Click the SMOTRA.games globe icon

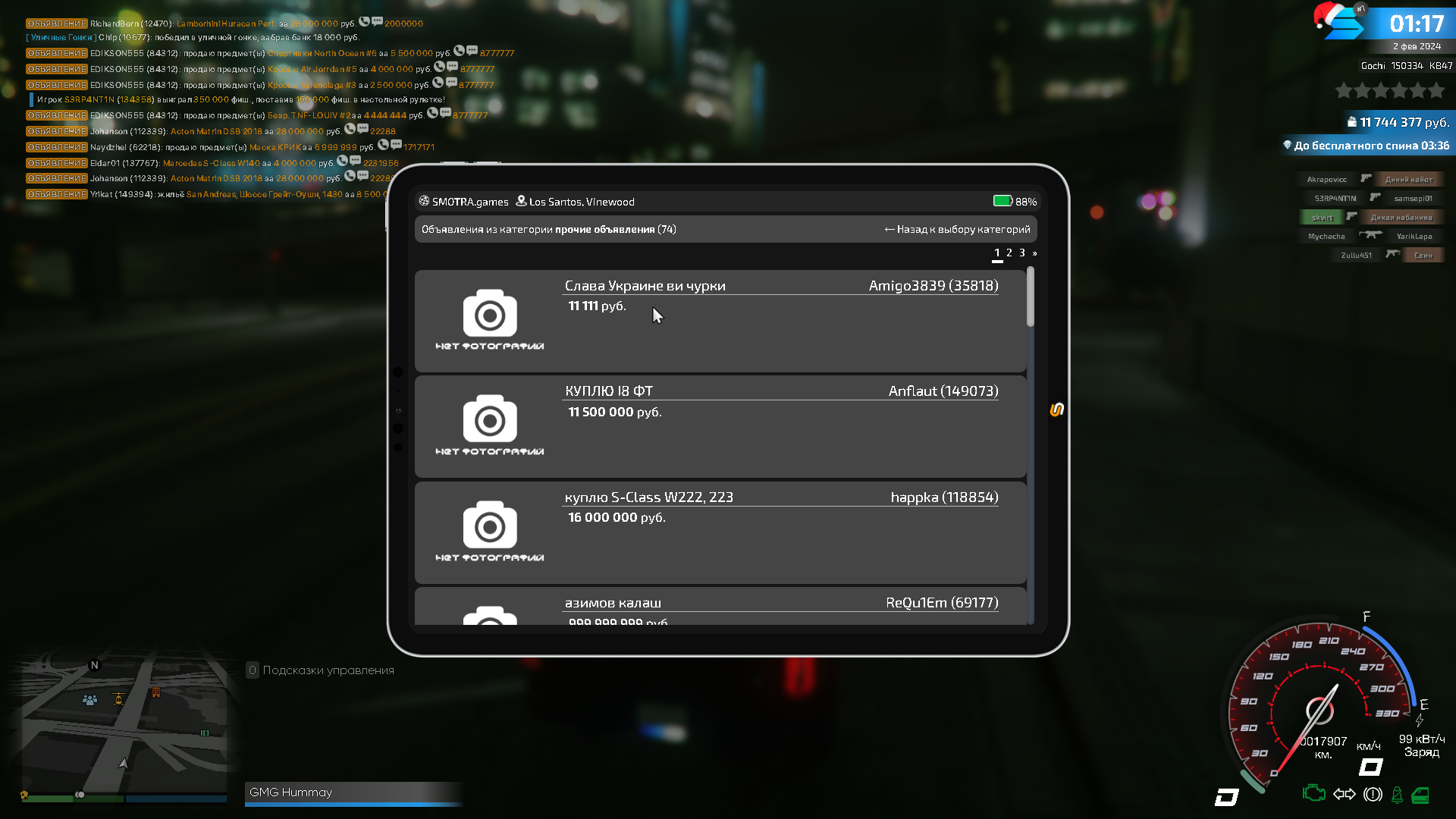coord(424,201)
